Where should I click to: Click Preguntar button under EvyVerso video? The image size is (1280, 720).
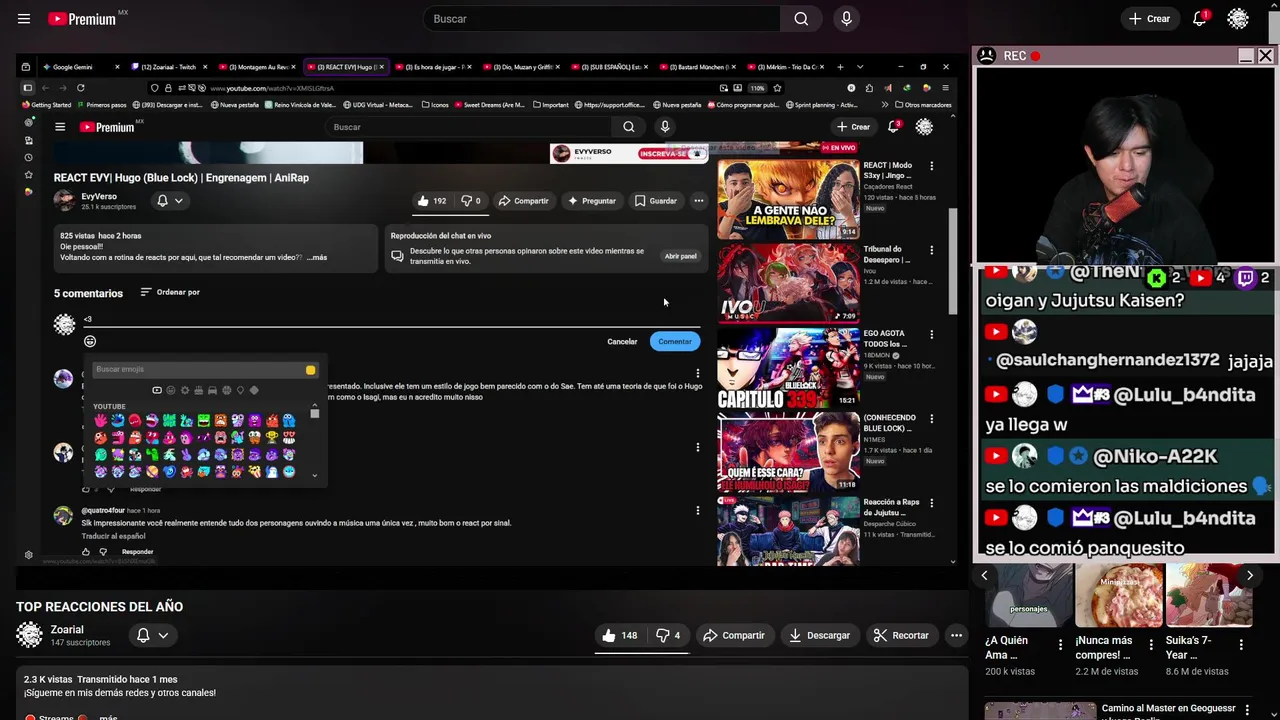[591, 201]
